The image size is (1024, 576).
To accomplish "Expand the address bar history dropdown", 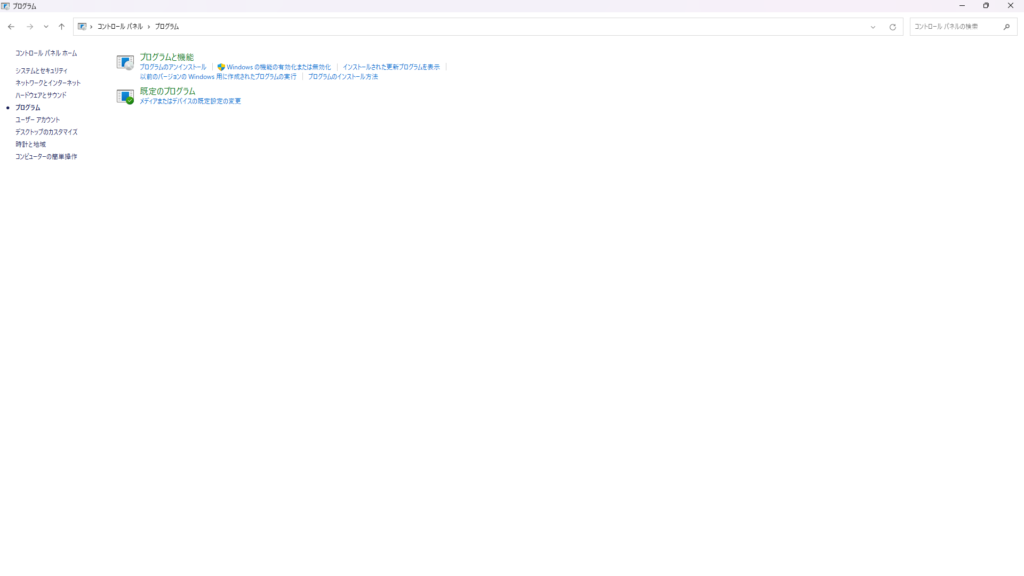I will pyautogui.click(x=872, y=27).
